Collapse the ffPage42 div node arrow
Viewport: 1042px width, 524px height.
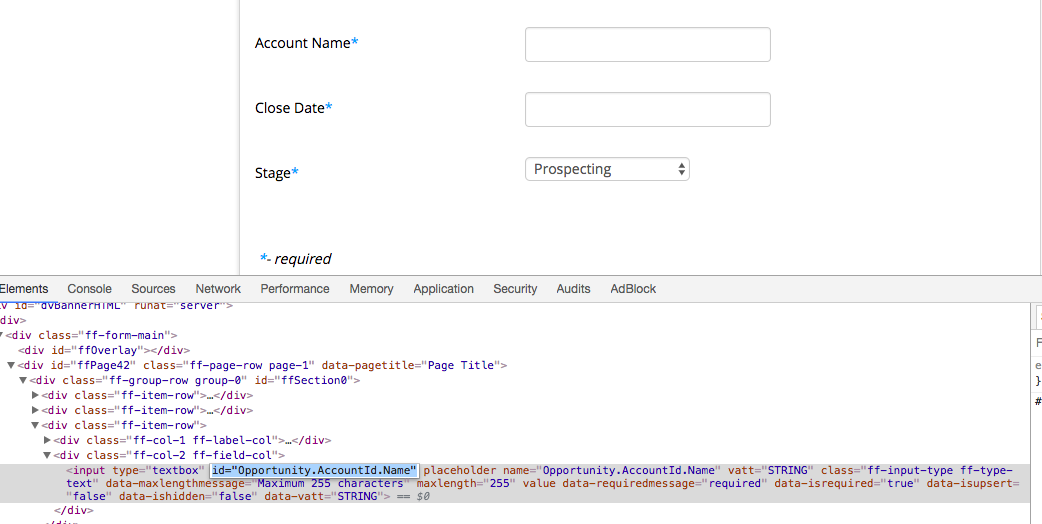point(11,366)
